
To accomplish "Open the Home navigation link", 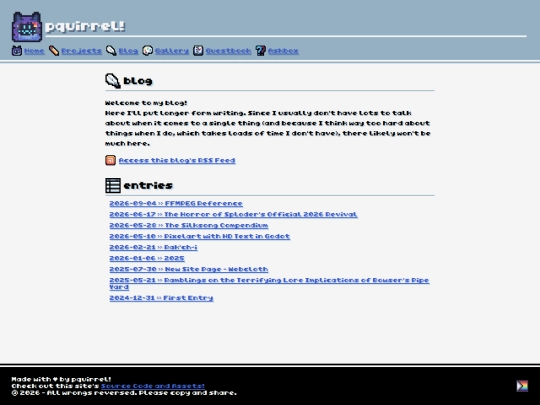I will click(x=34, y=51).
